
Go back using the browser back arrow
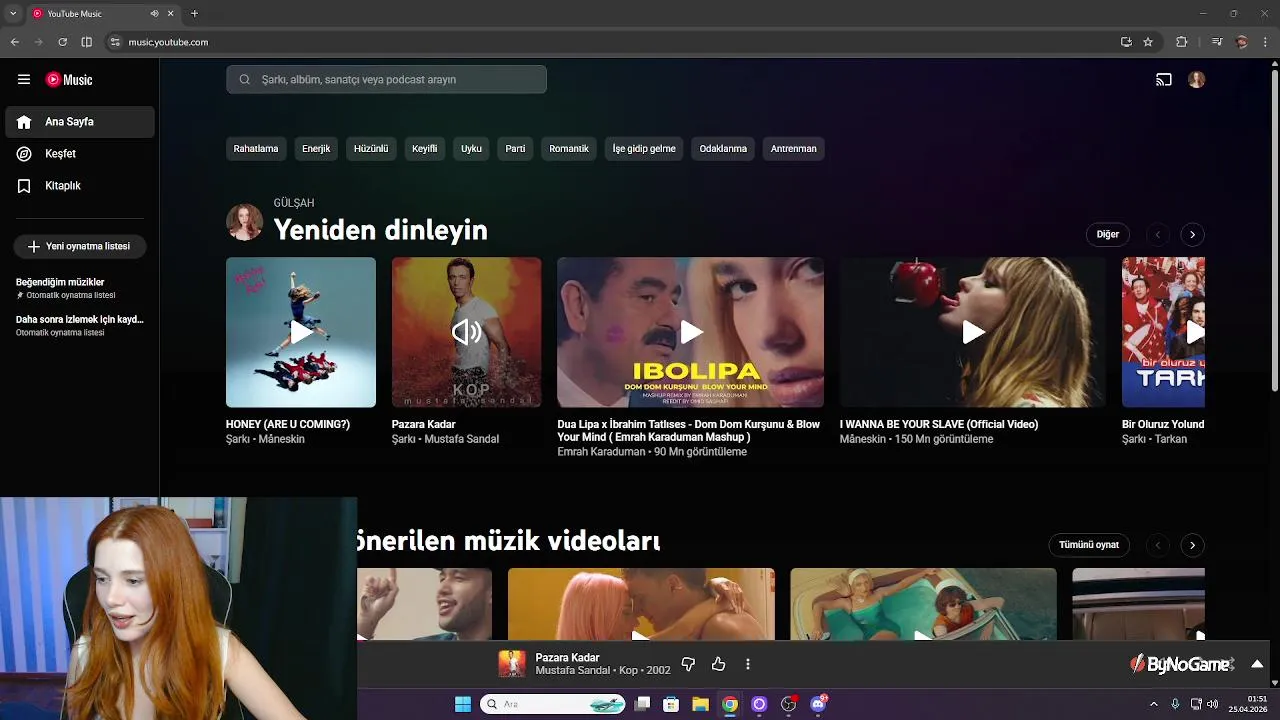15,42
